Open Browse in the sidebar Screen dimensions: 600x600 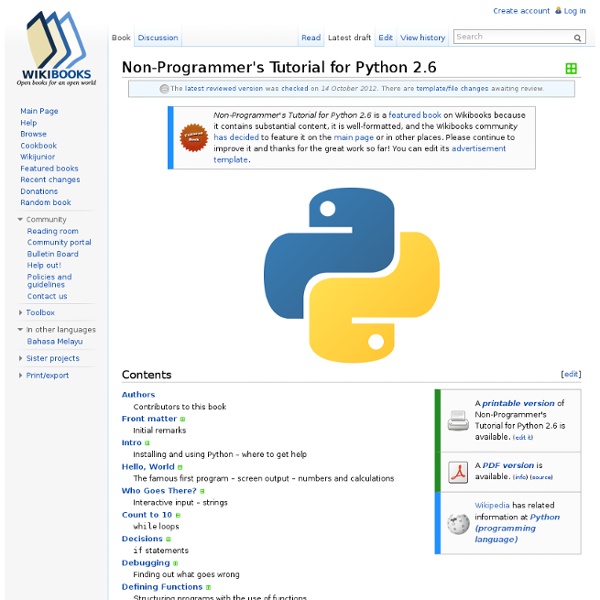tap(33, 134)
